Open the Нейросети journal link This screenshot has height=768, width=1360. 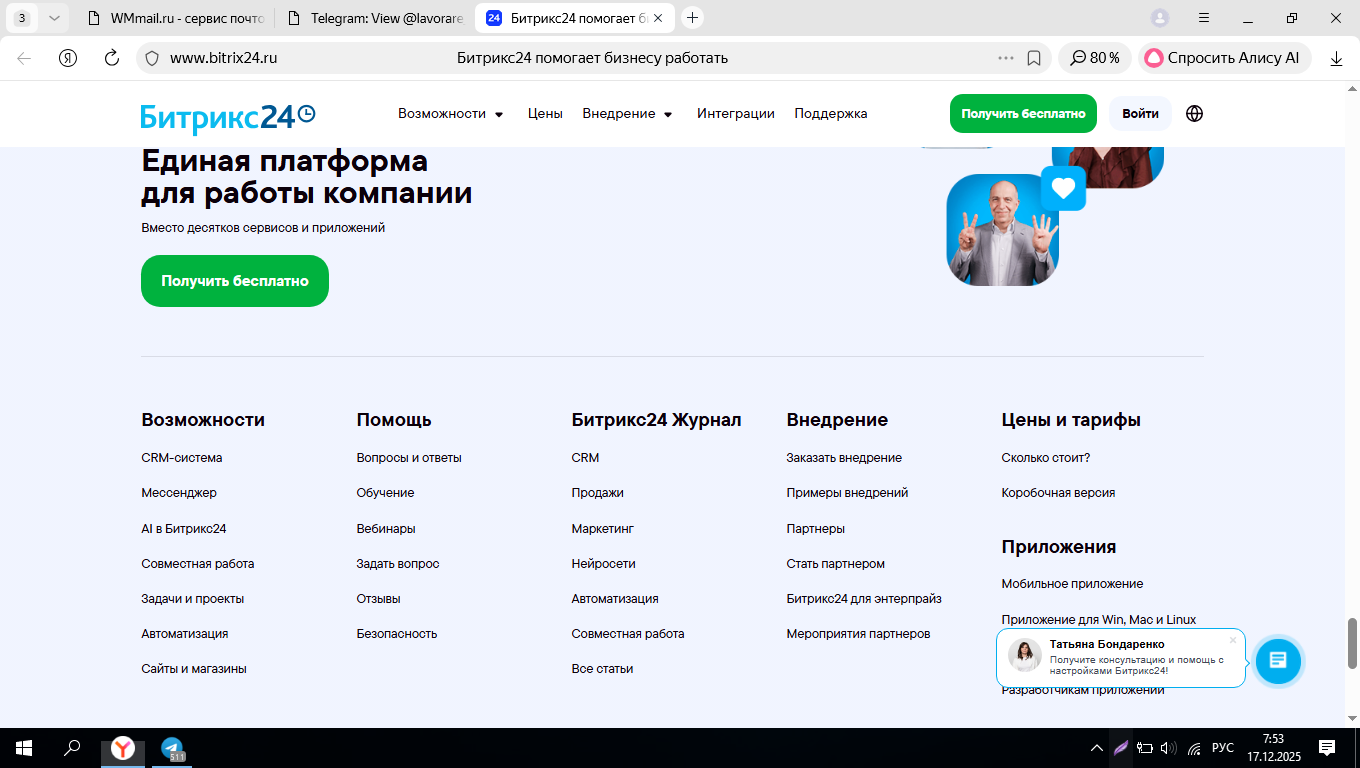coord(604,564)
